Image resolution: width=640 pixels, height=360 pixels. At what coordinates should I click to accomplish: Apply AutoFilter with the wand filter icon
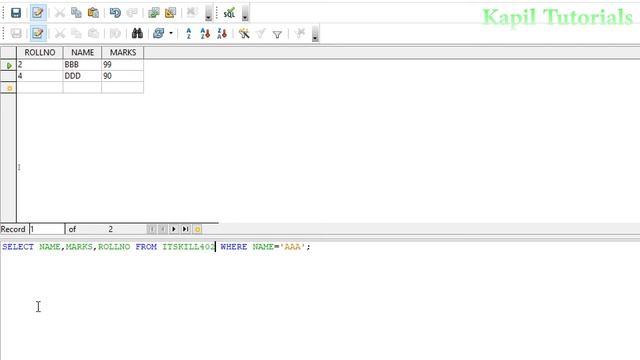pos(244,33)
